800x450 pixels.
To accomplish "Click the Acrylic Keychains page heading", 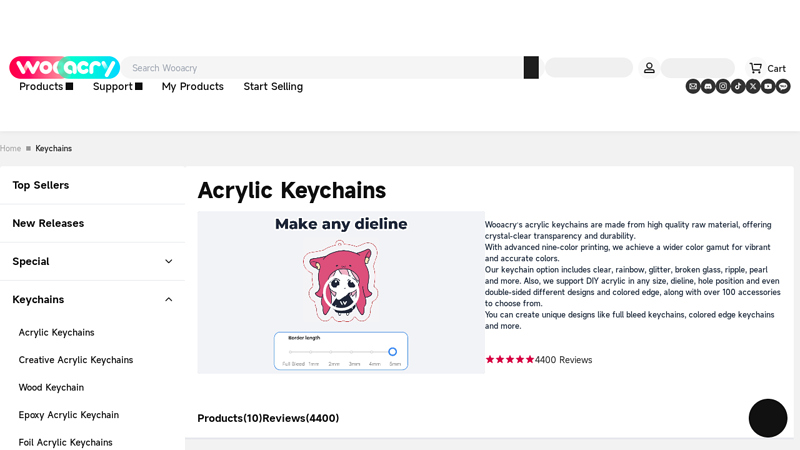I will 292,190.
